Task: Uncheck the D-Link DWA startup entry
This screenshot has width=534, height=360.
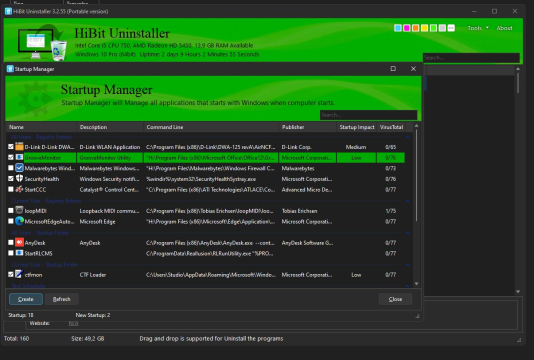Action: click(x=11, y=147)
